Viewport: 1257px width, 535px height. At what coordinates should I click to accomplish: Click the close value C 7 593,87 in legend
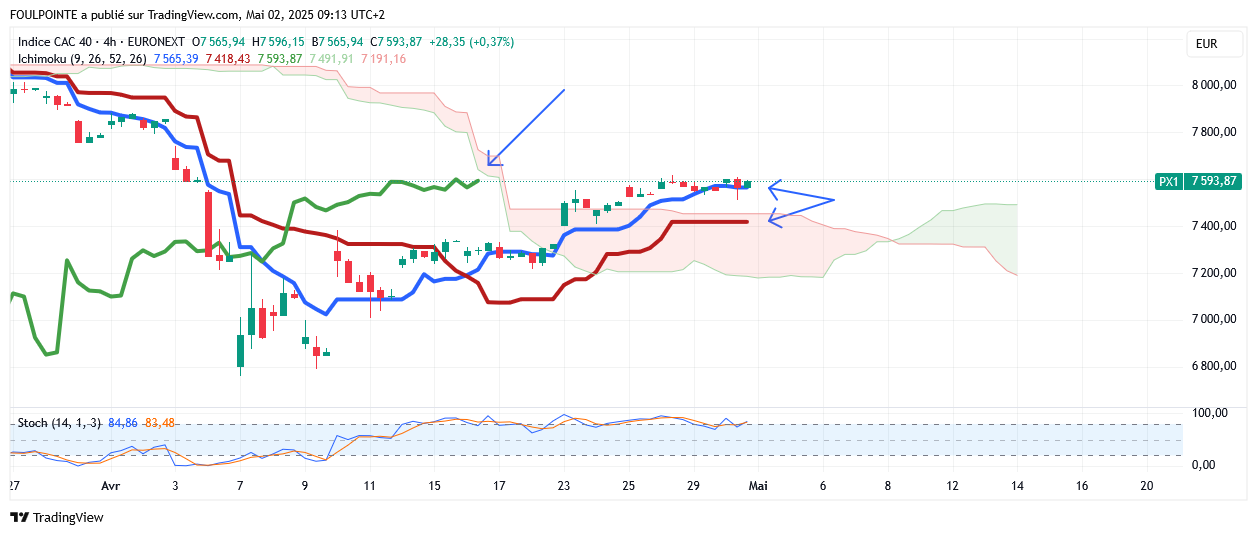[x=397, y=42]
